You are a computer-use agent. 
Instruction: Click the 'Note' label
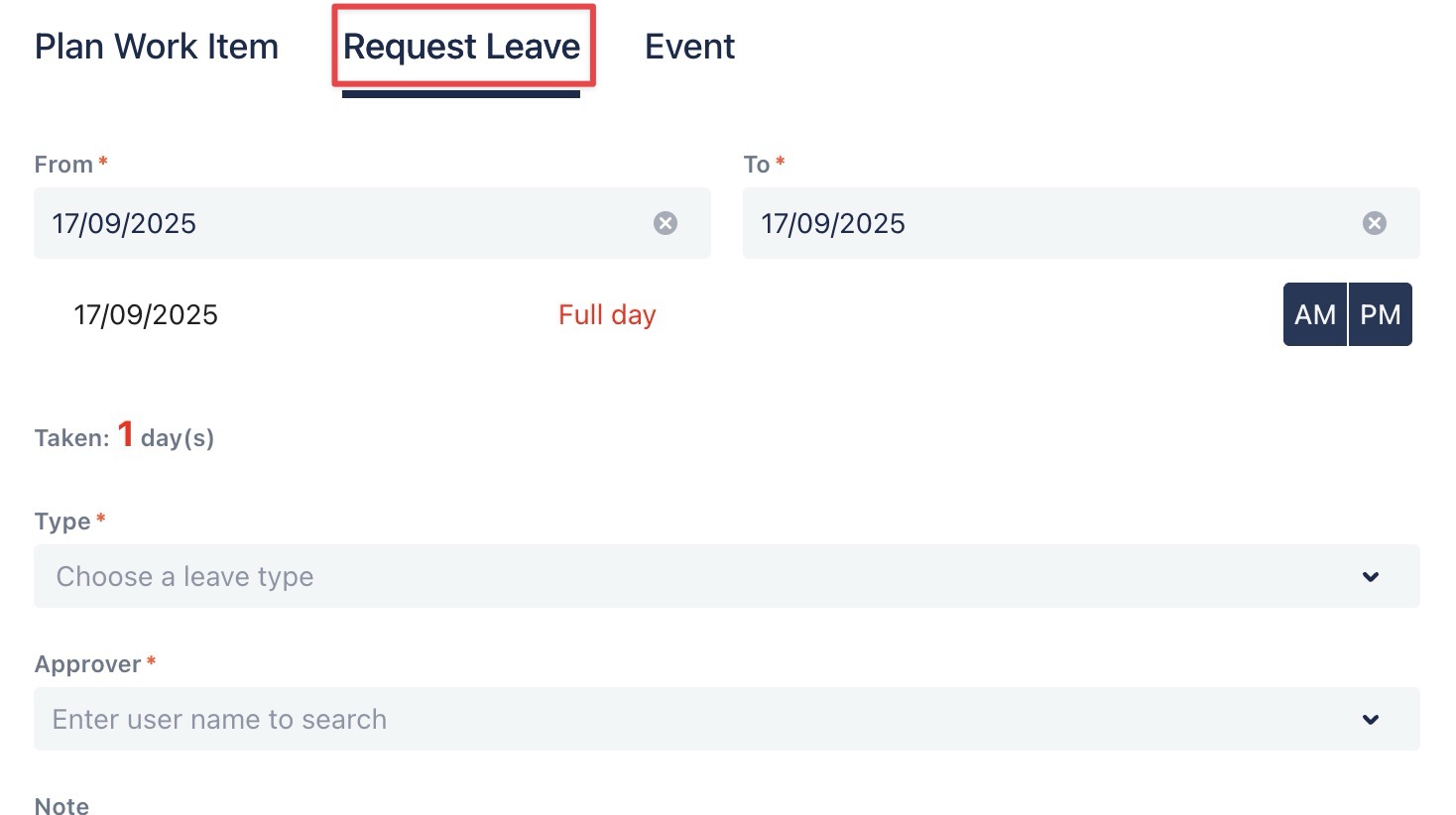tap(61, 805)
